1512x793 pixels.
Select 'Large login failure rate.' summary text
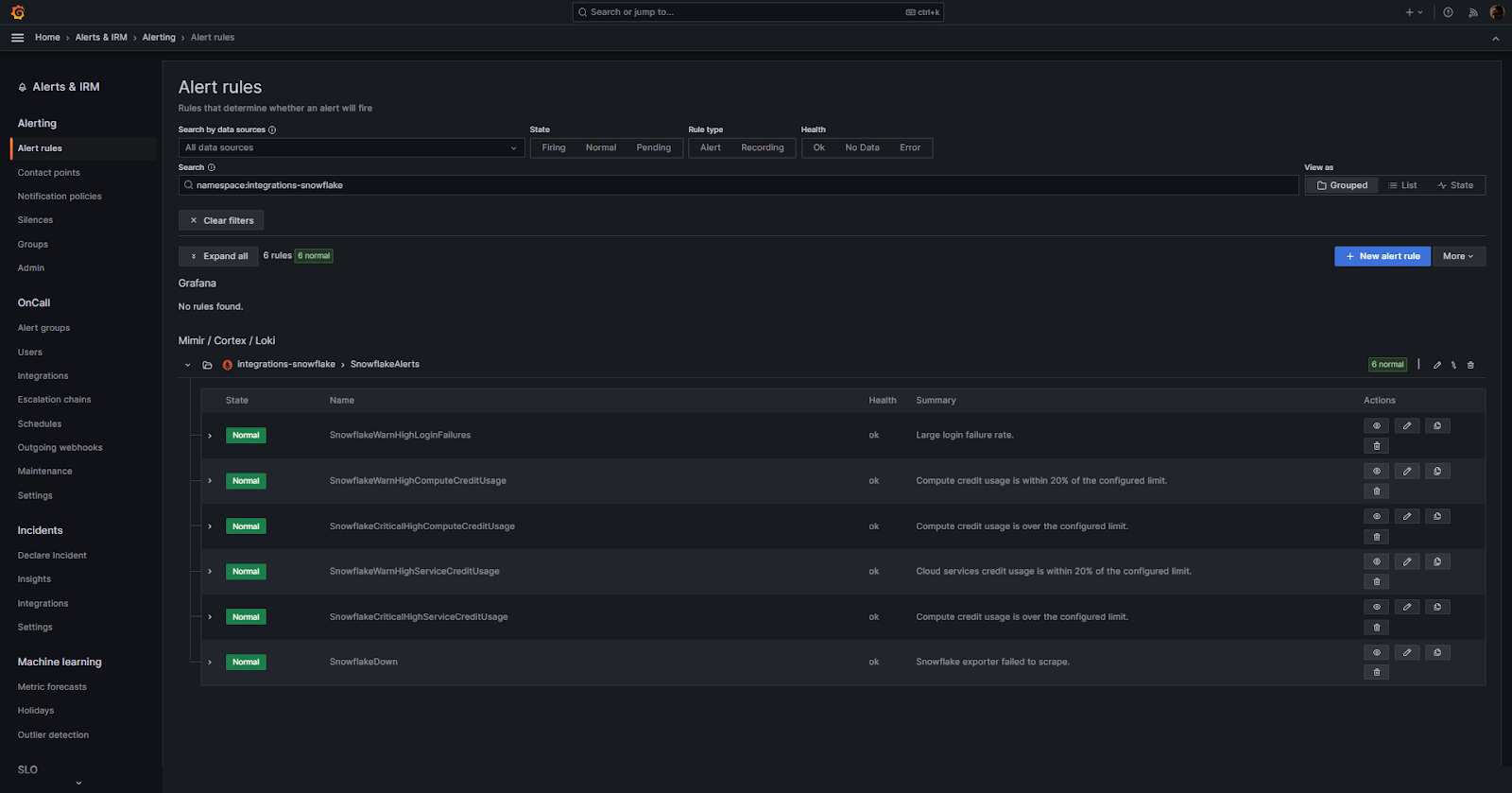tap(965, 436)
